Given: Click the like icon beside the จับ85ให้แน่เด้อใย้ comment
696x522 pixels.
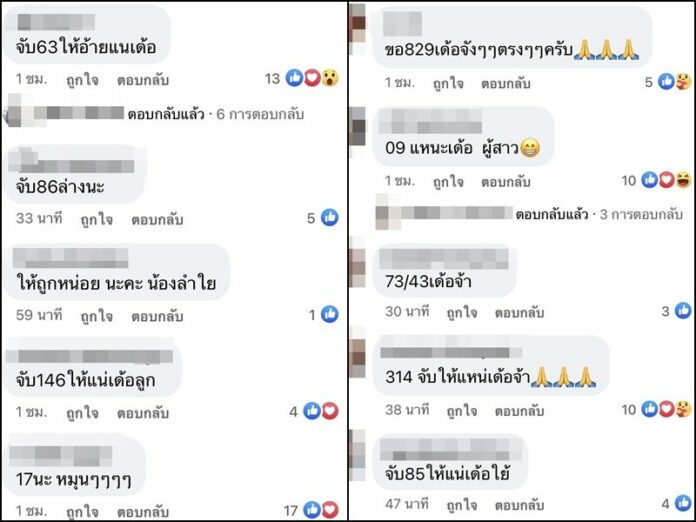Looking at the screenshot, I should point(683,503).
